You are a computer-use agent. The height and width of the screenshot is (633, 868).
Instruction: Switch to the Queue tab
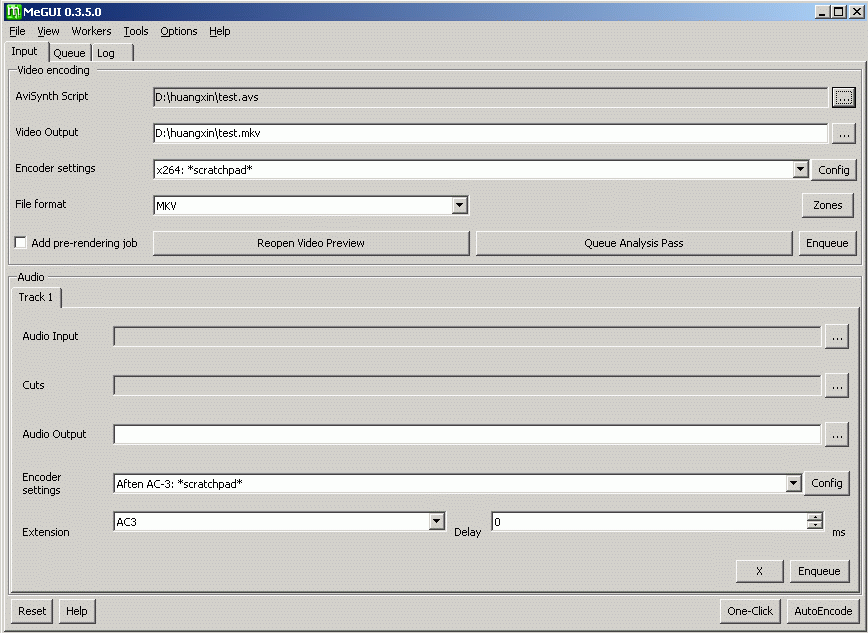tap(69, 53)
